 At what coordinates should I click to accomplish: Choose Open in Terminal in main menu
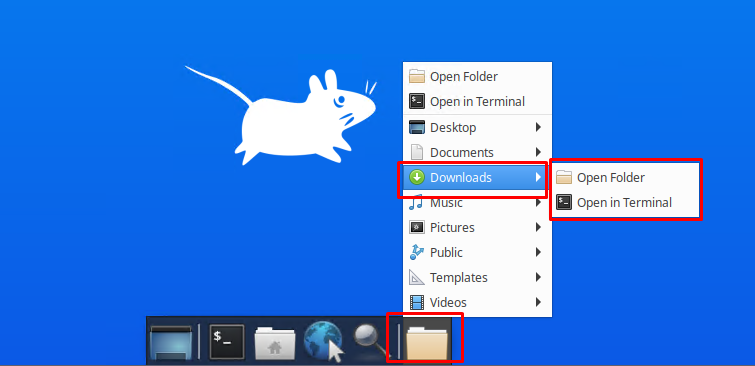477,102
